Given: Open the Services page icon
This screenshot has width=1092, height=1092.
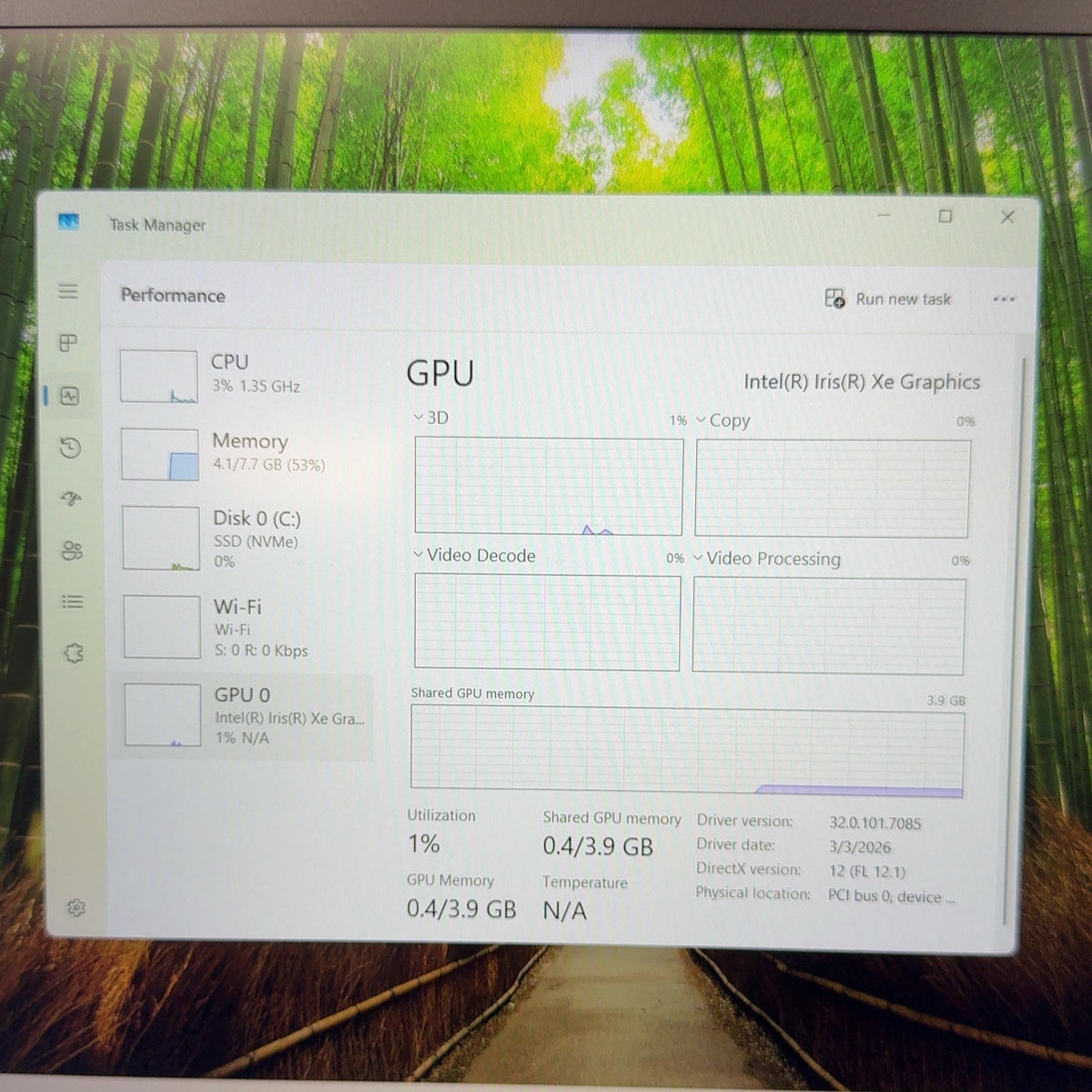Looking at the screenshot, I should point(74,652).
